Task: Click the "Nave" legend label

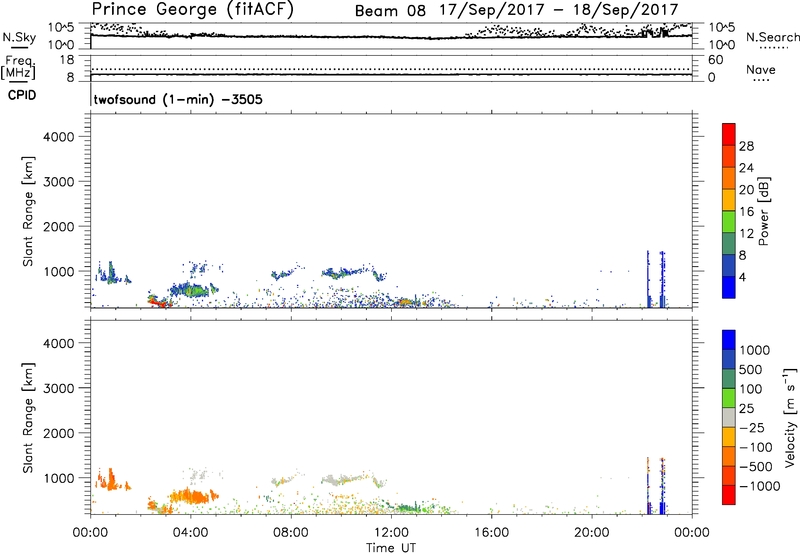Action: [761, 70]
